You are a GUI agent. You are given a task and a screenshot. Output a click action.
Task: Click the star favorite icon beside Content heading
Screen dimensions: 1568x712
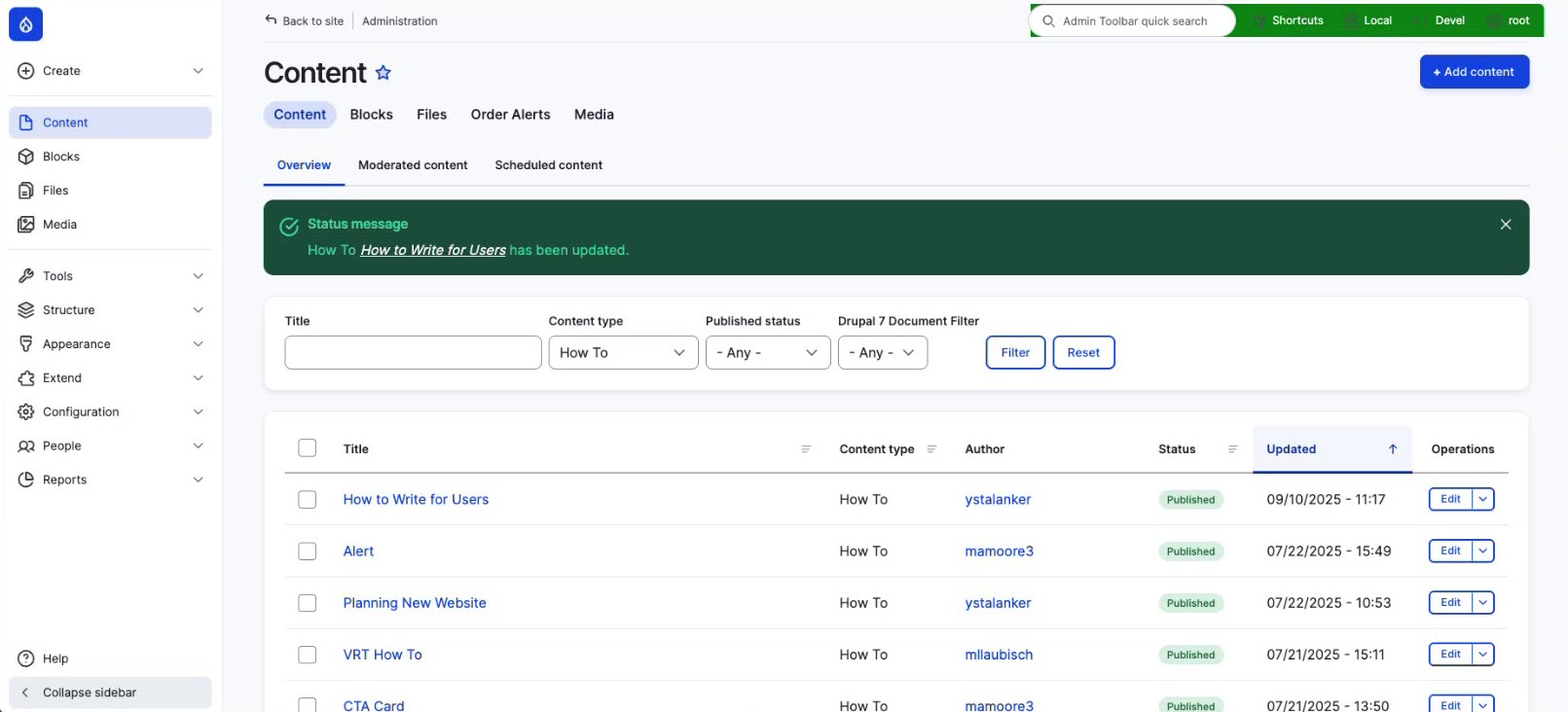click(x=383, y=73)
